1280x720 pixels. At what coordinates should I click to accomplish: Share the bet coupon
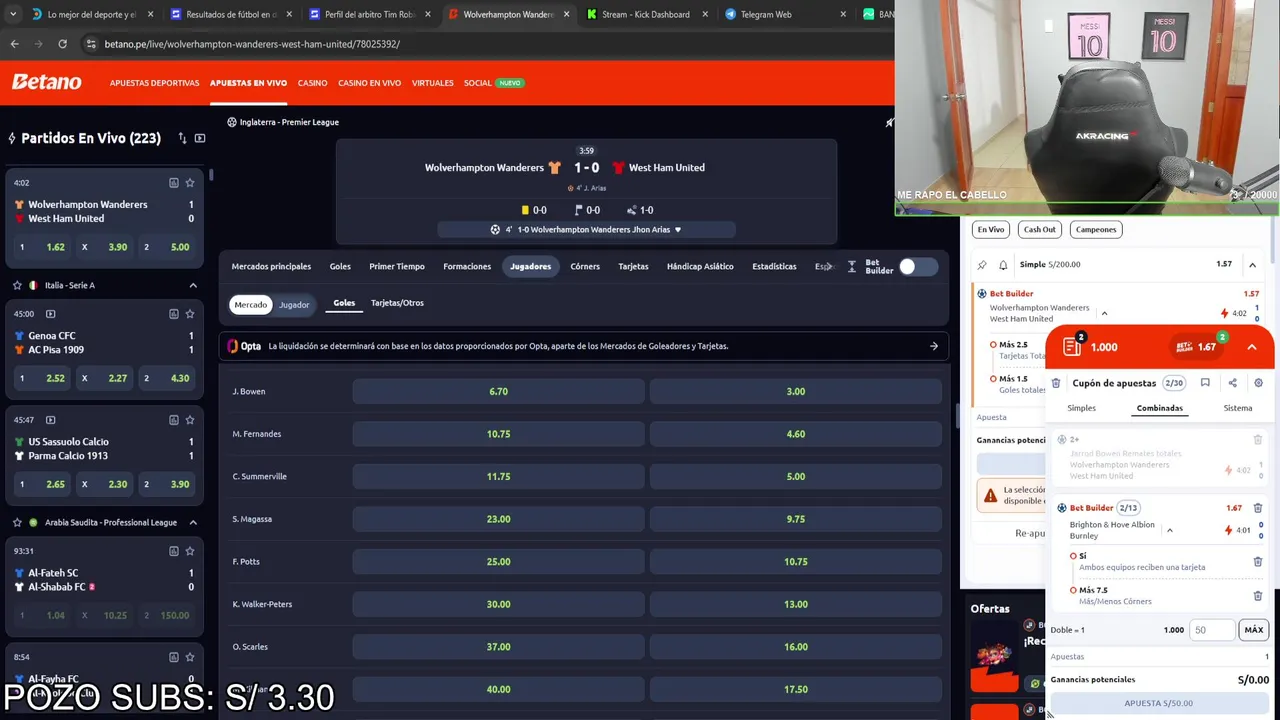pos(1232,383)
